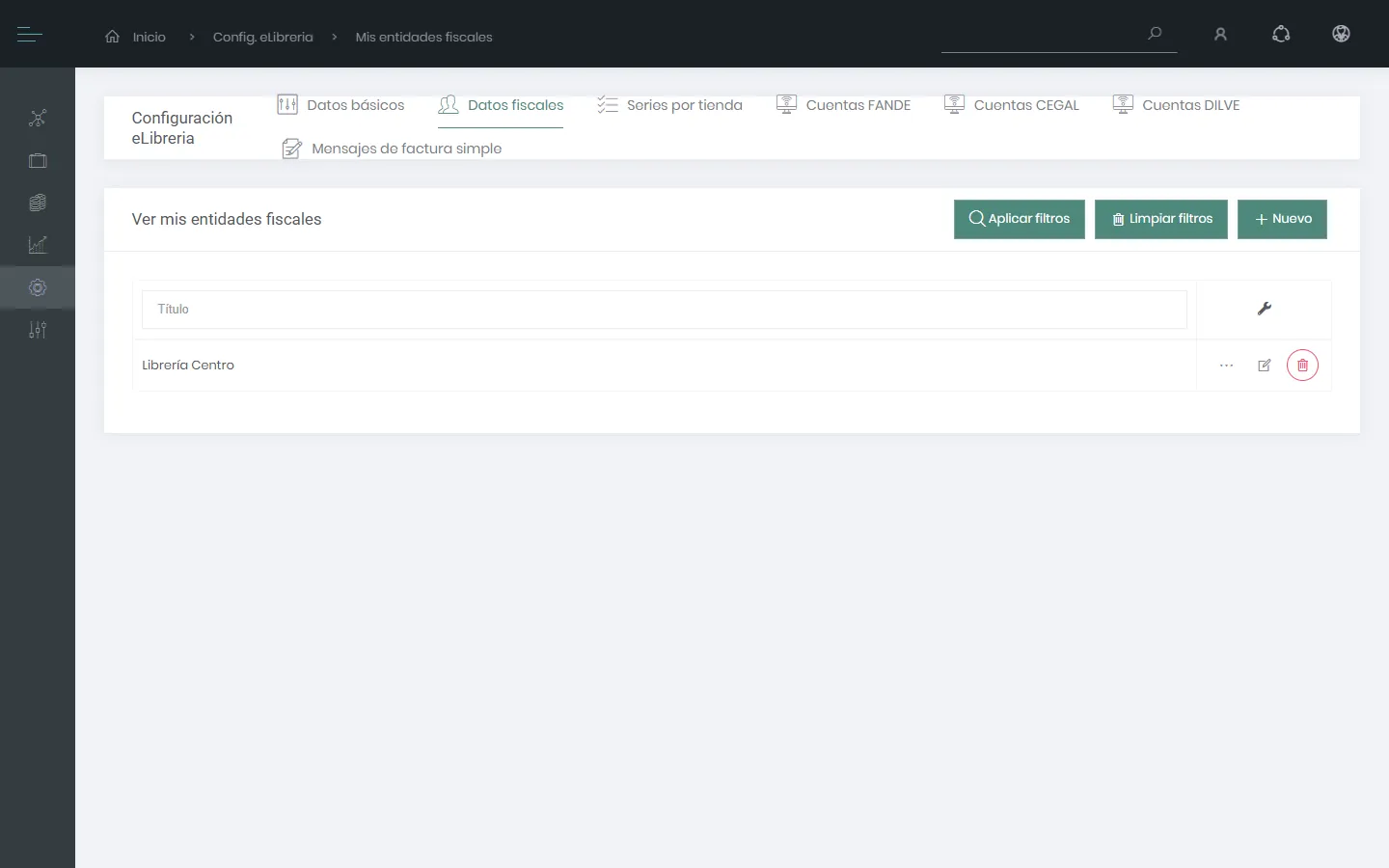The width and height of the screenshot is (1389, 868).
Task: Delete the Librería Centro entity
Action: coord(1302,366)
